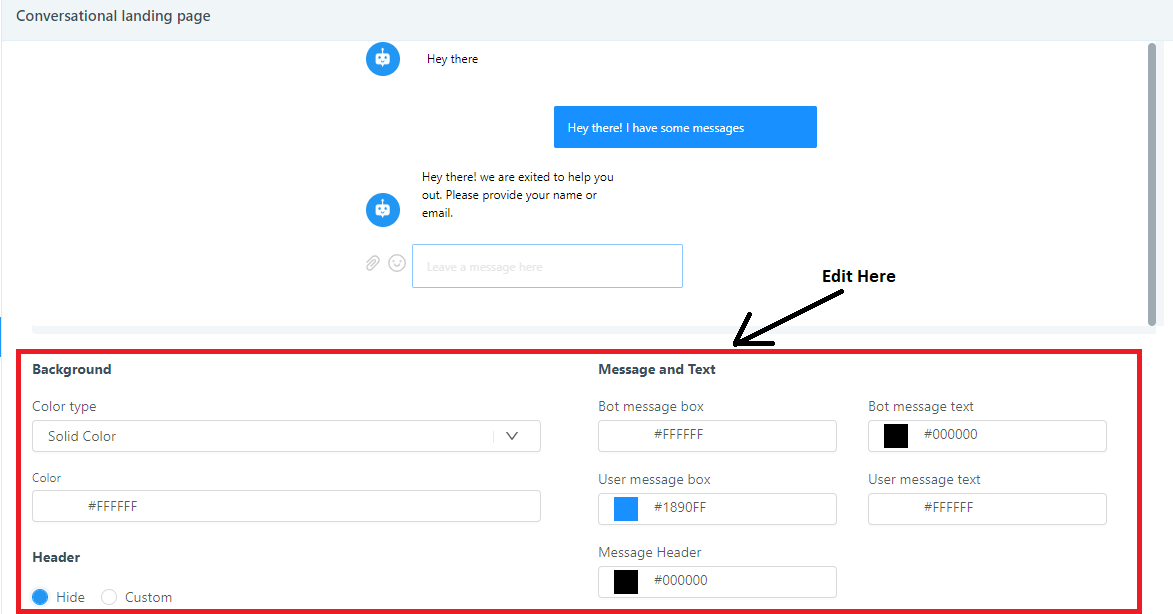Edit the Message Header hex value

pyautogui.click(x=717, y=582)
